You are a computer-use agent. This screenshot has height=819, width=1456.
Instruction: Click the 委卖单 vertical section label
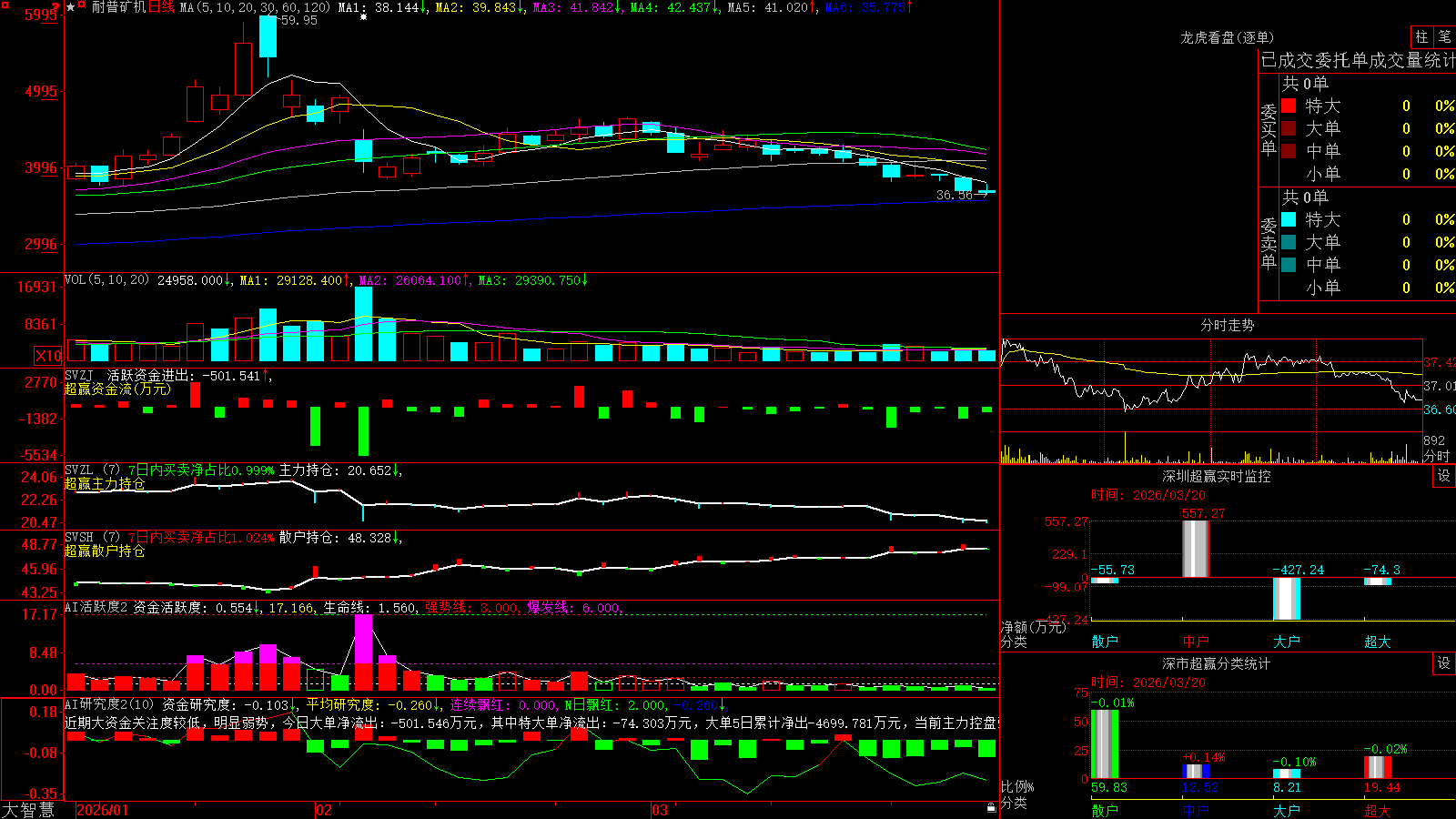1269,244
